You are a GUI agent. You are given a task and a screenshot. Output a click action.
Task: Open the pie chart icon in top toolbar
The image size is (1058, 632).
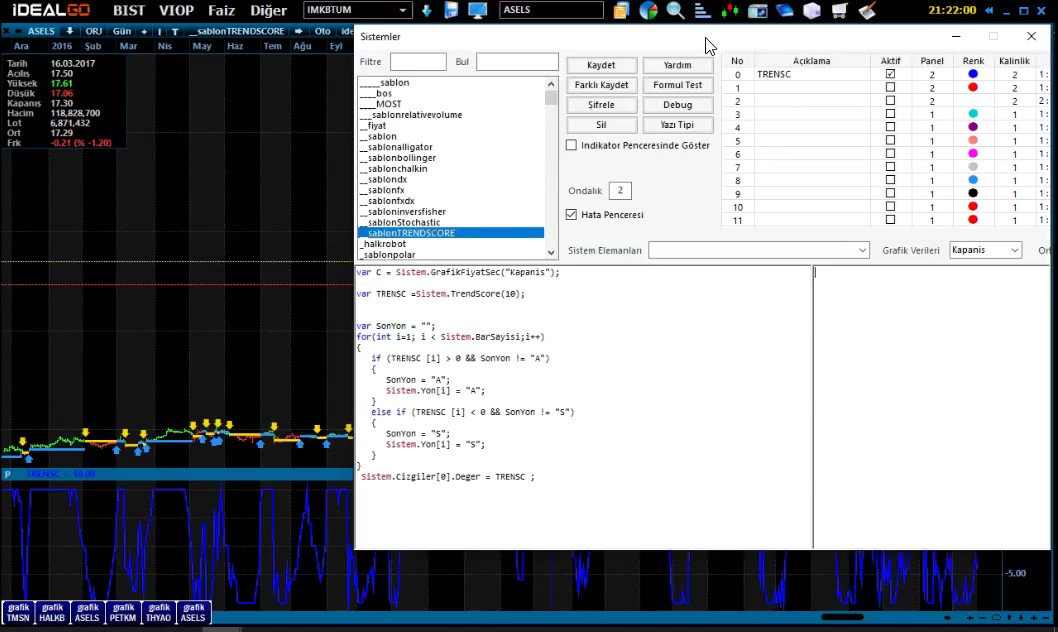(648, 10)
